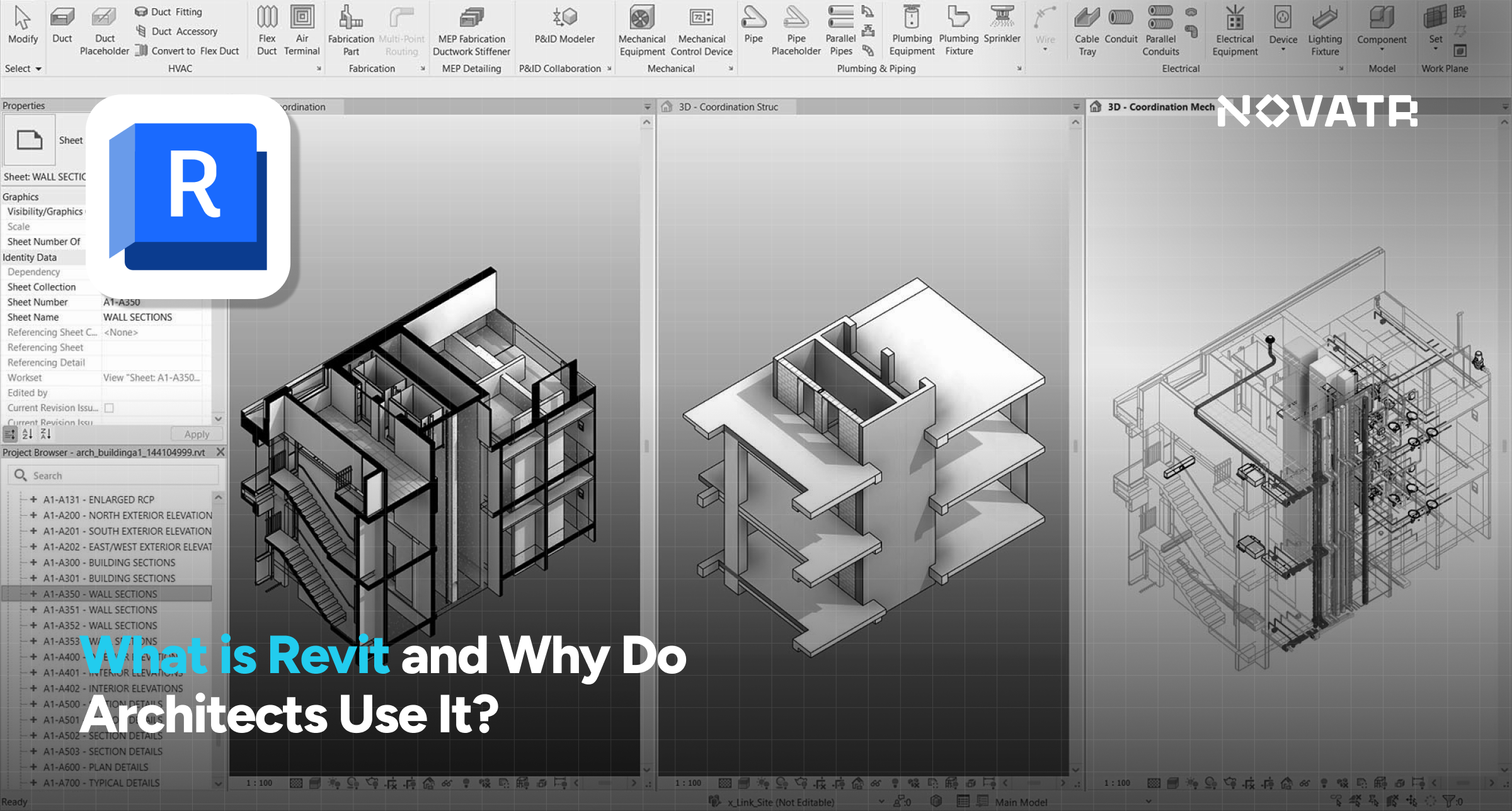Expand the A1-A300 Building Sections sheet

(33, 562)
